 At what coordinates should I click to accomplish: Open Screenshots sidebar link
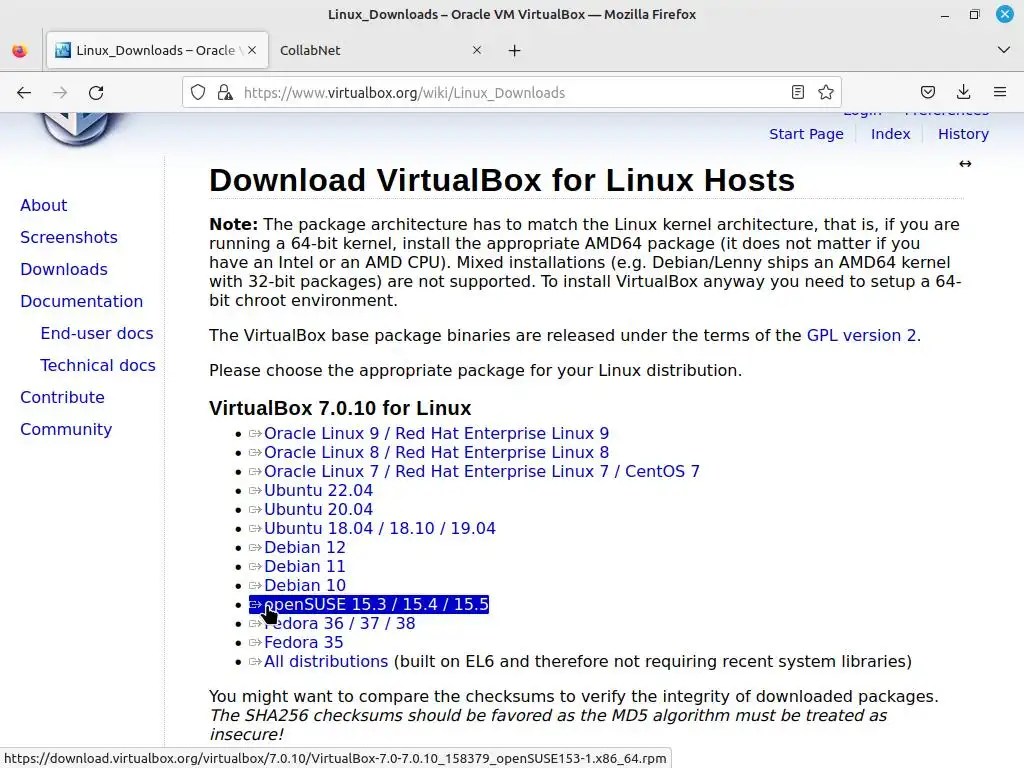click(x=69, y=237)
